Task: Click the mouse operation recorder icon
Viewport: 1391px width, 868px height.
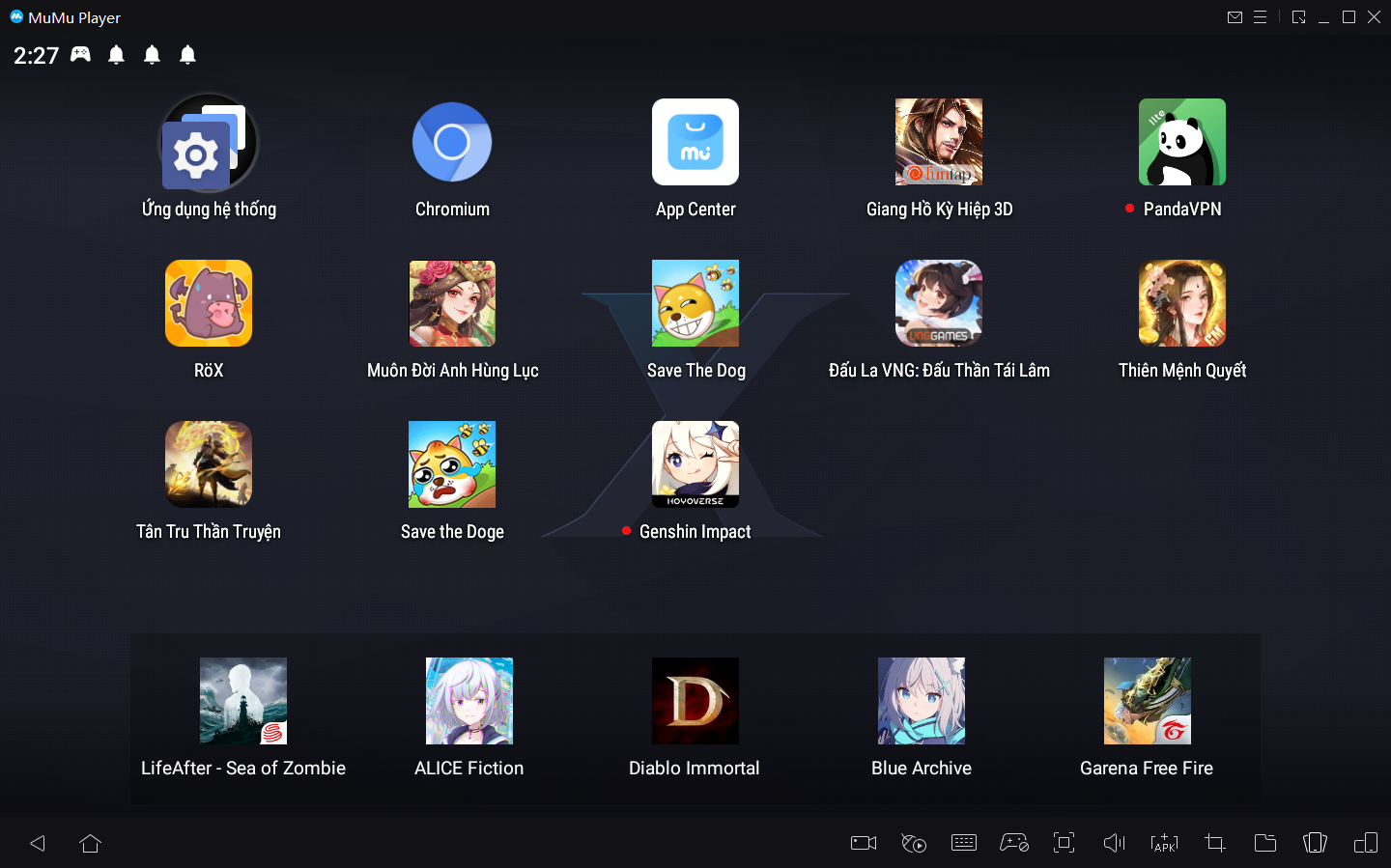Action: pyautogui.click(x=913, y=843)
